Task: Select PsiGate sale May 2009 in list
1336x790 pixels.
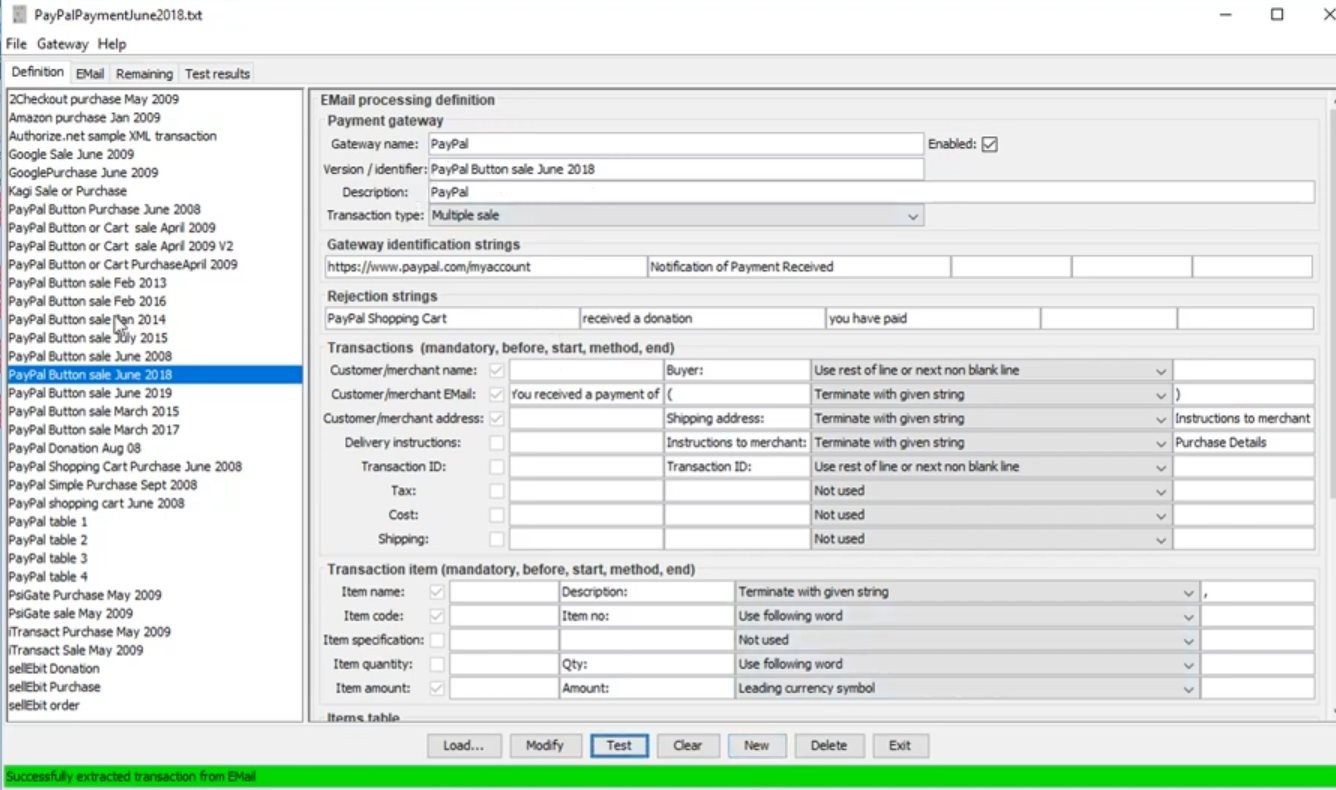Action: point(154,613)
